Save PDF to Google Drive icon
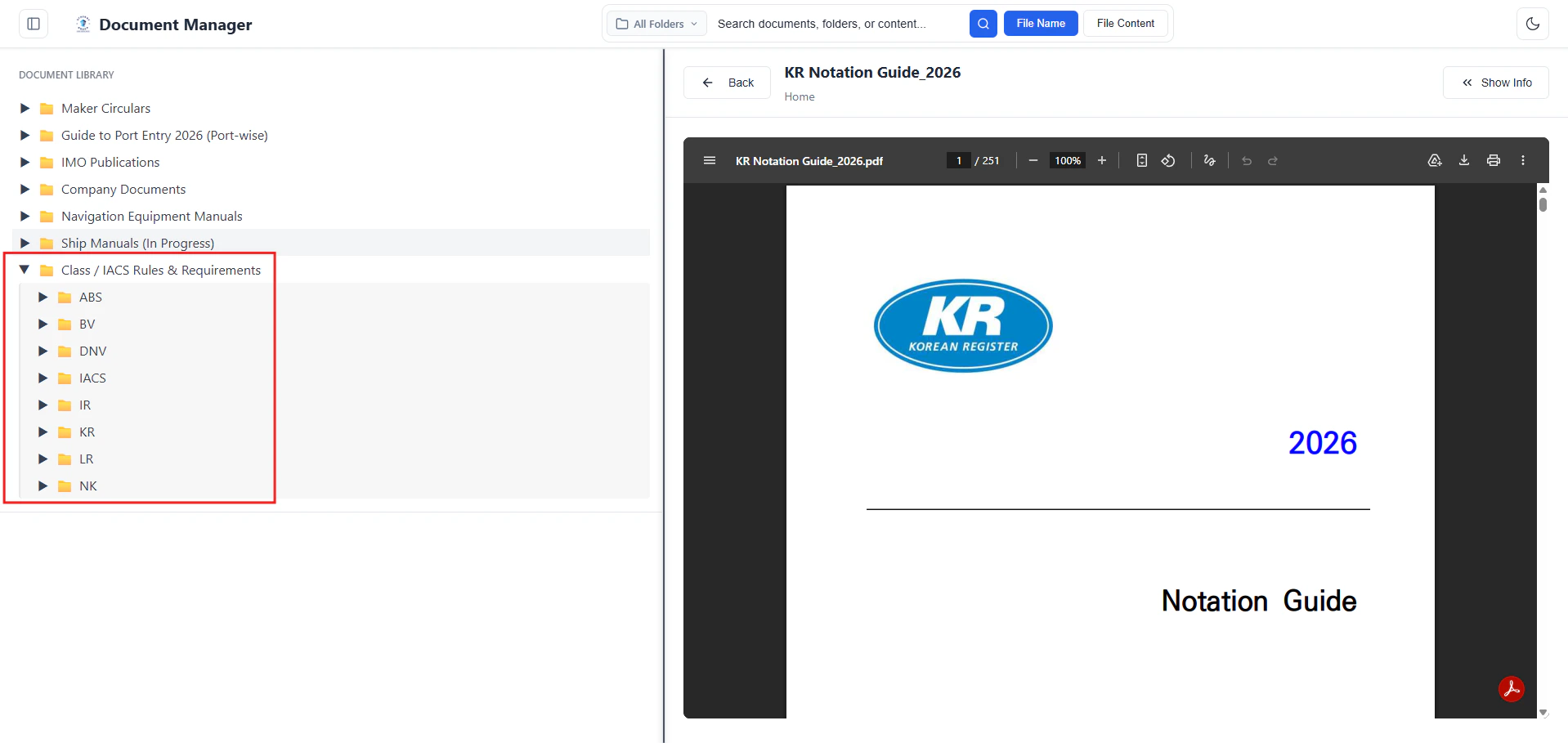The height and width of the screenshot is (743, 1568). coord(1435,160)
